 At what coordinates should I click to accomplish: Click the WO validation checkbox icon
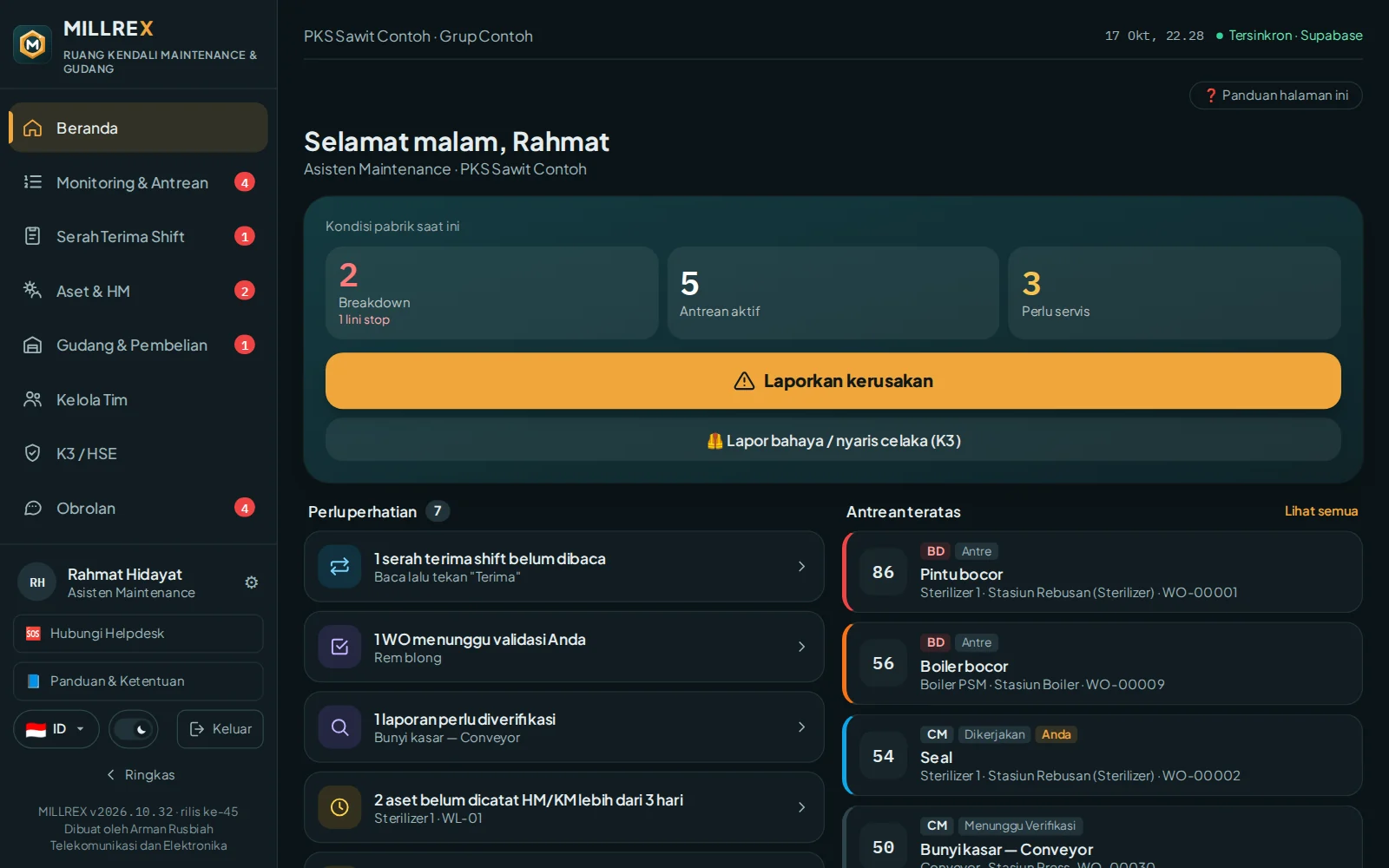(339, 647)
